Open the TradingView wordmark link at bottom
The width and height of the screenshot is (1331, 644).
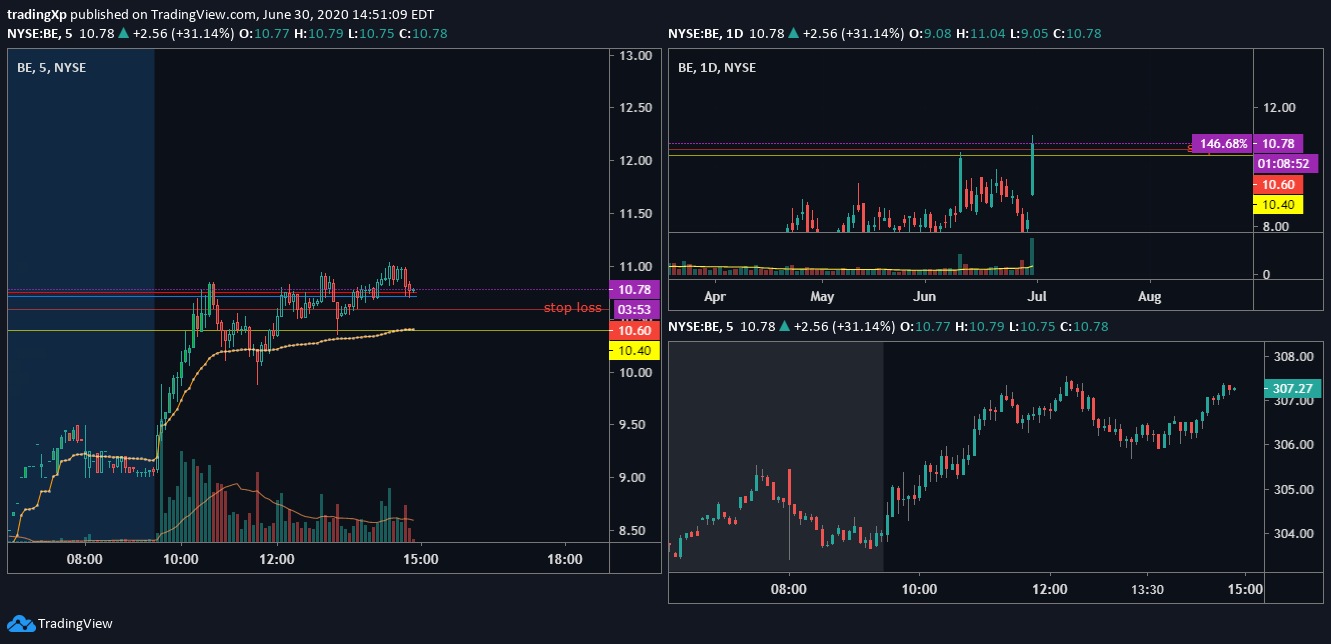75,623
